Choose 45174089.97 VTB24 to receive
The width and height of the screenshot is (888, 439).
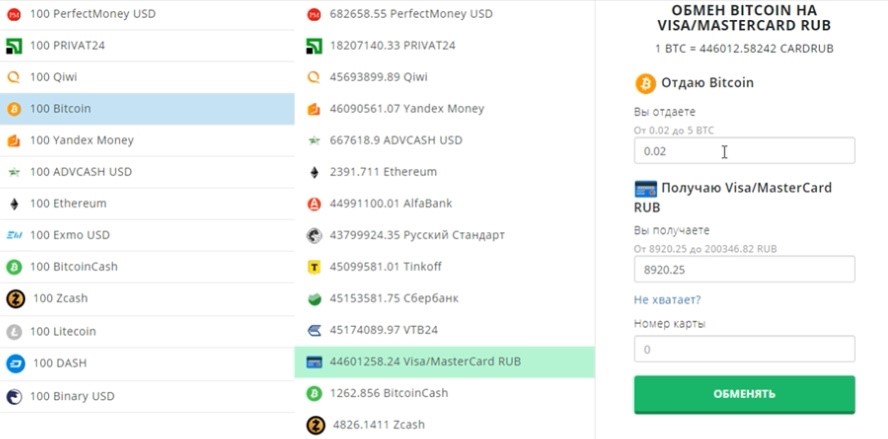coord(445,330)
